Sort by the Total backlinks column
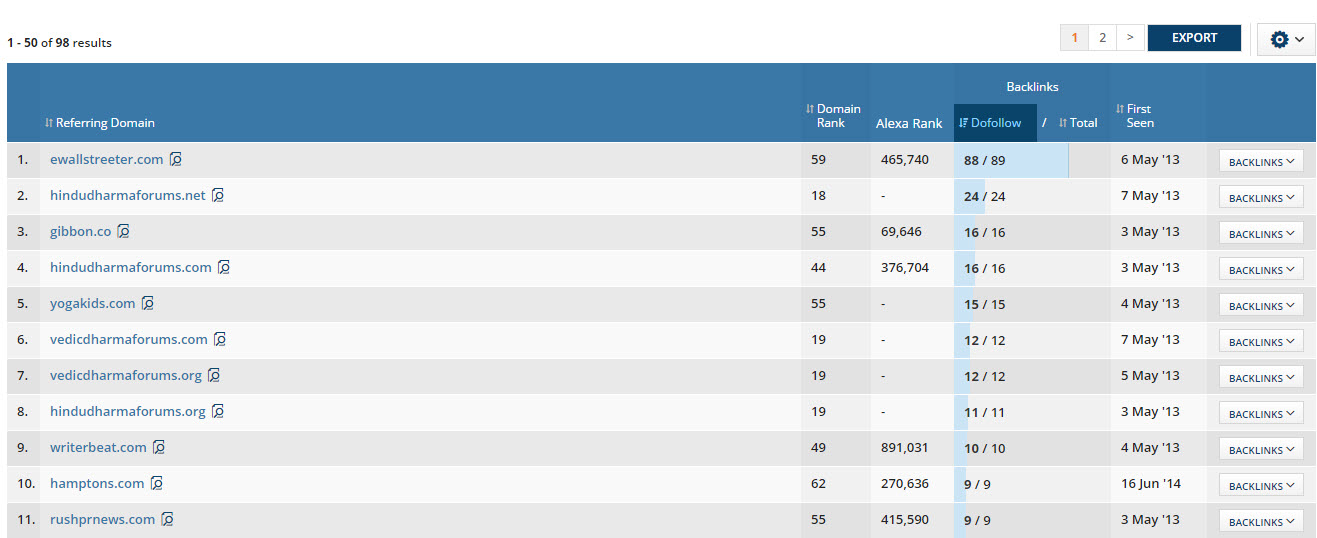This screenshot has width=1317, height=538. (1078, 123)
